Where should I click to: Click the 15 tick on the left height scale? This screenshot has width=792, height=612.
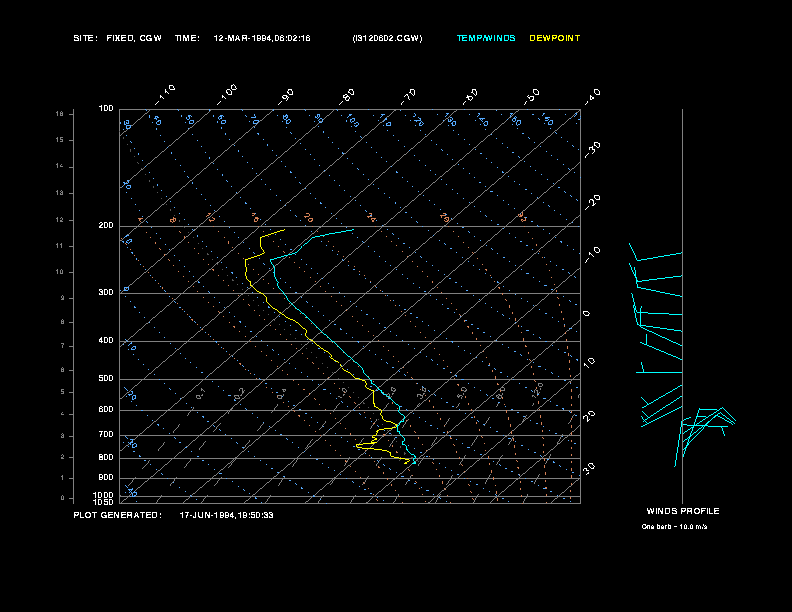60,140
